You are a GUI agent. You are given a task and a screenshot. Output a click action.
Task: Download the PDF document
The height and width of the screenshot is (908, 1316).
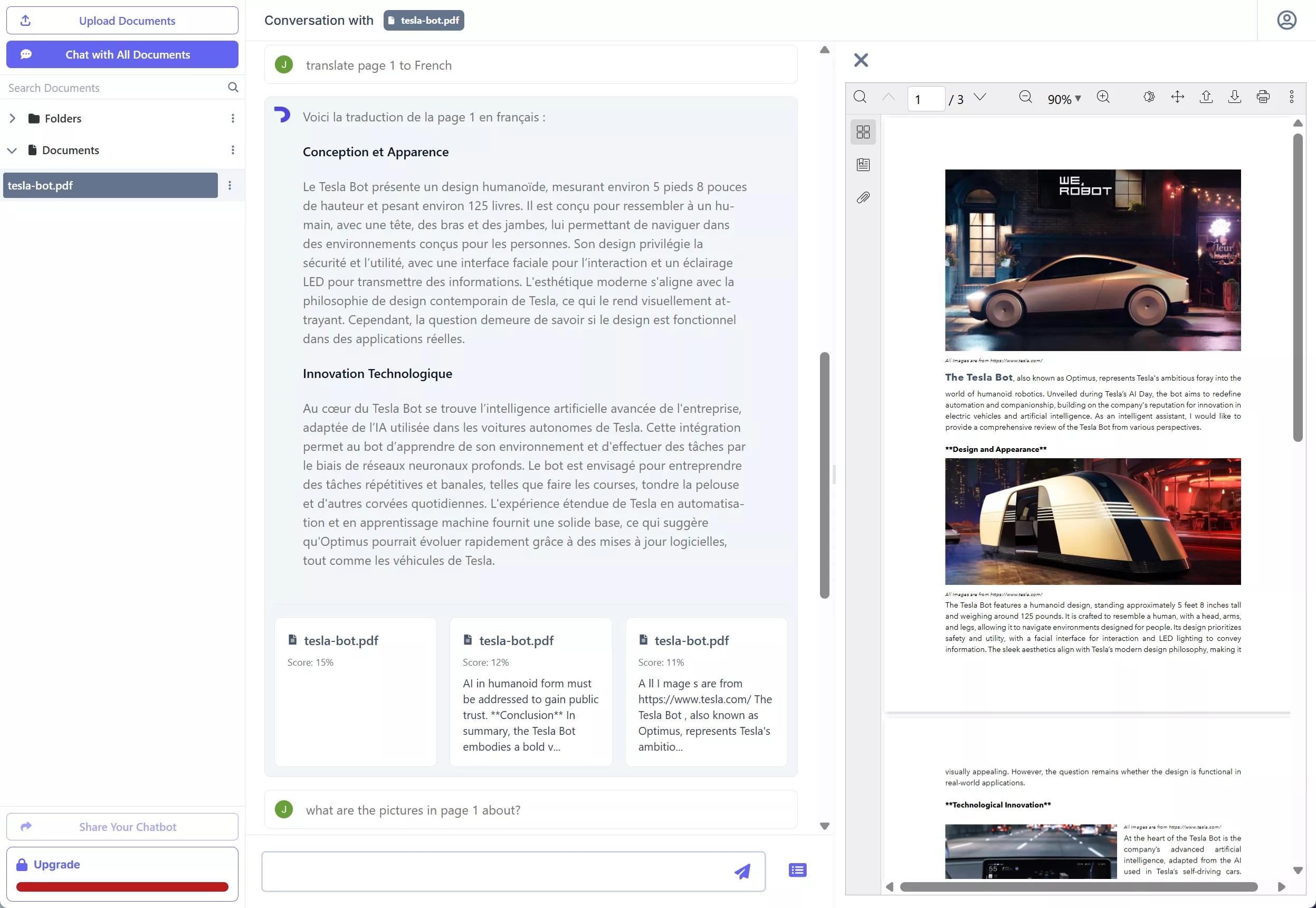coord(1235,97)
